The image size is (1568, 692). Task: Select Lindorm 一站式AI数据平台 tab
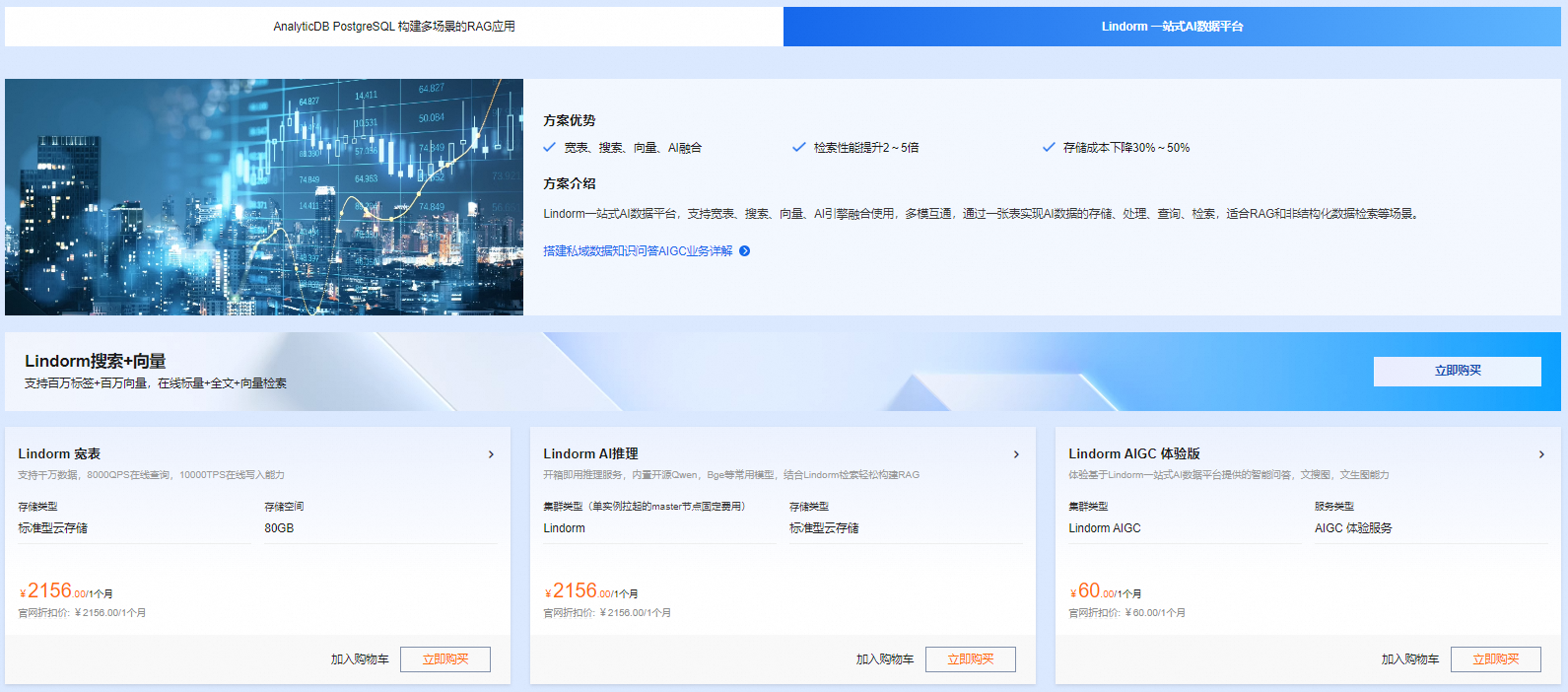pyautogui.click(x=1172, y=27)
